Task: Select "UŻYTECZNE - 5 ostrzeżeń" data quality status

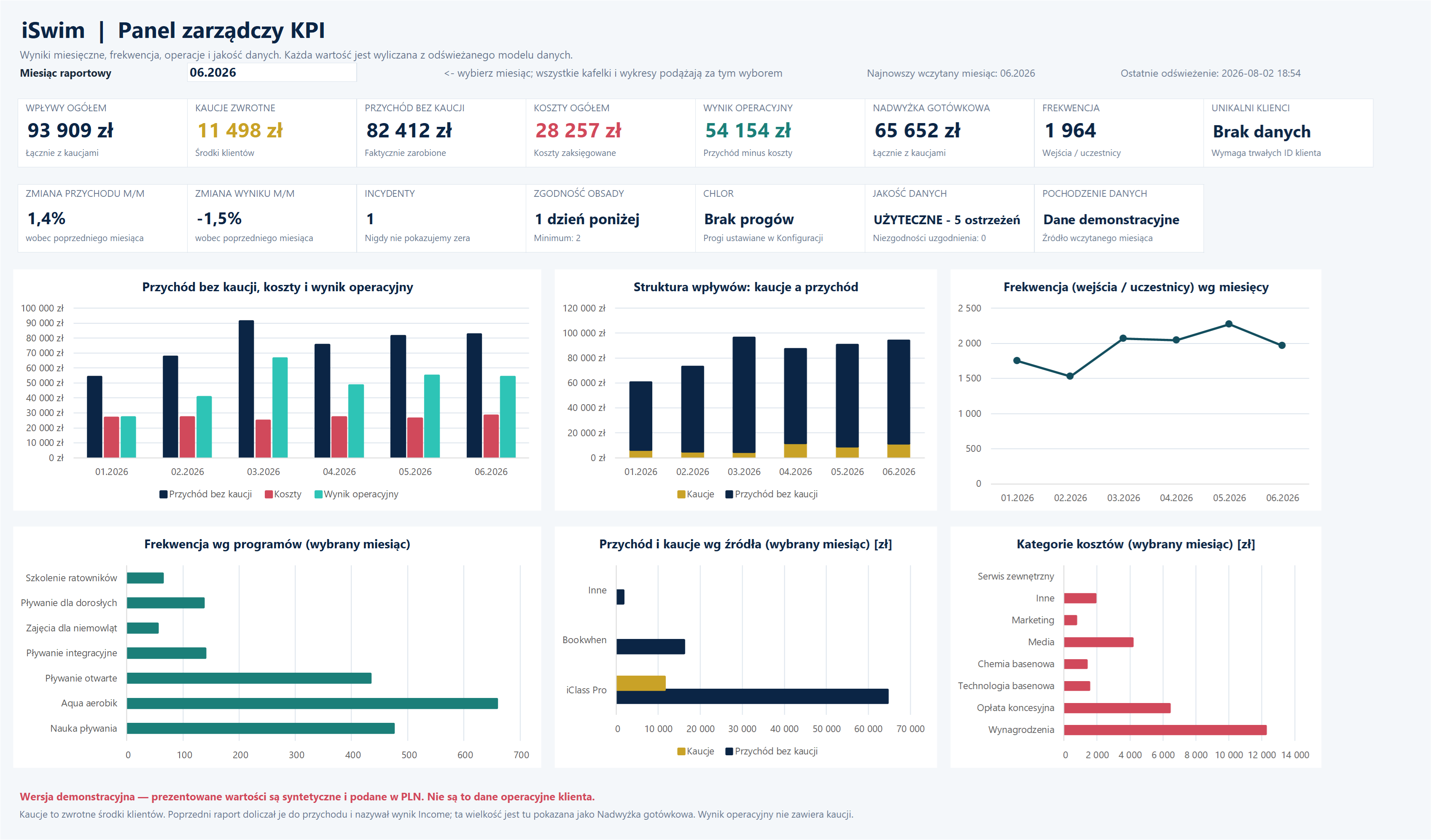Action: click(x=947, y=220)
